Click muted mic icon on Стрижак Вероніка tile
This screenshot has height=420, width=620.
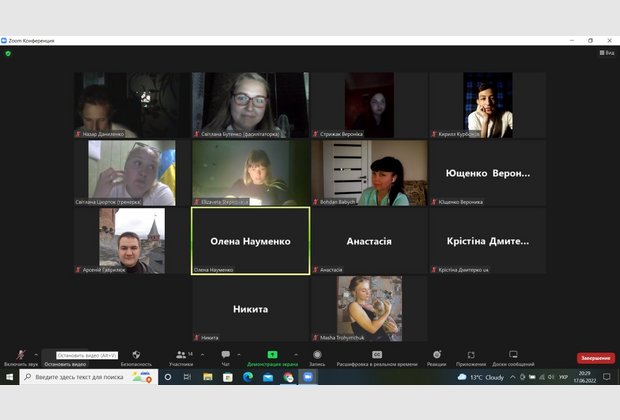316,134
